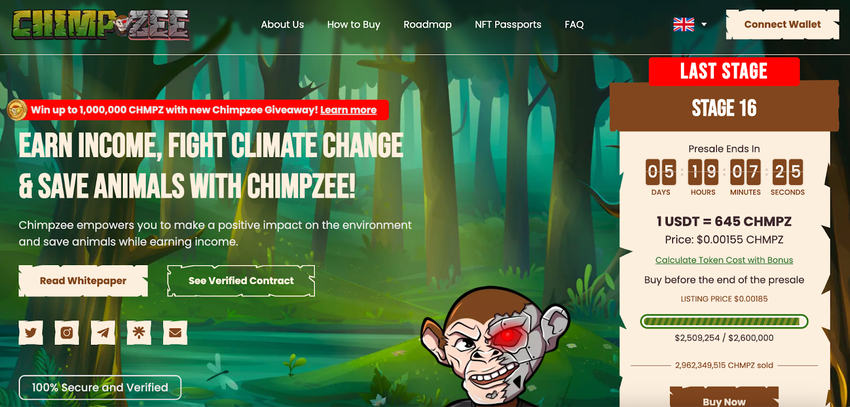Image resolution: width=850 pixels, height=407 pixels.
Task: Open the Instagram social icon
Action: 67,333
